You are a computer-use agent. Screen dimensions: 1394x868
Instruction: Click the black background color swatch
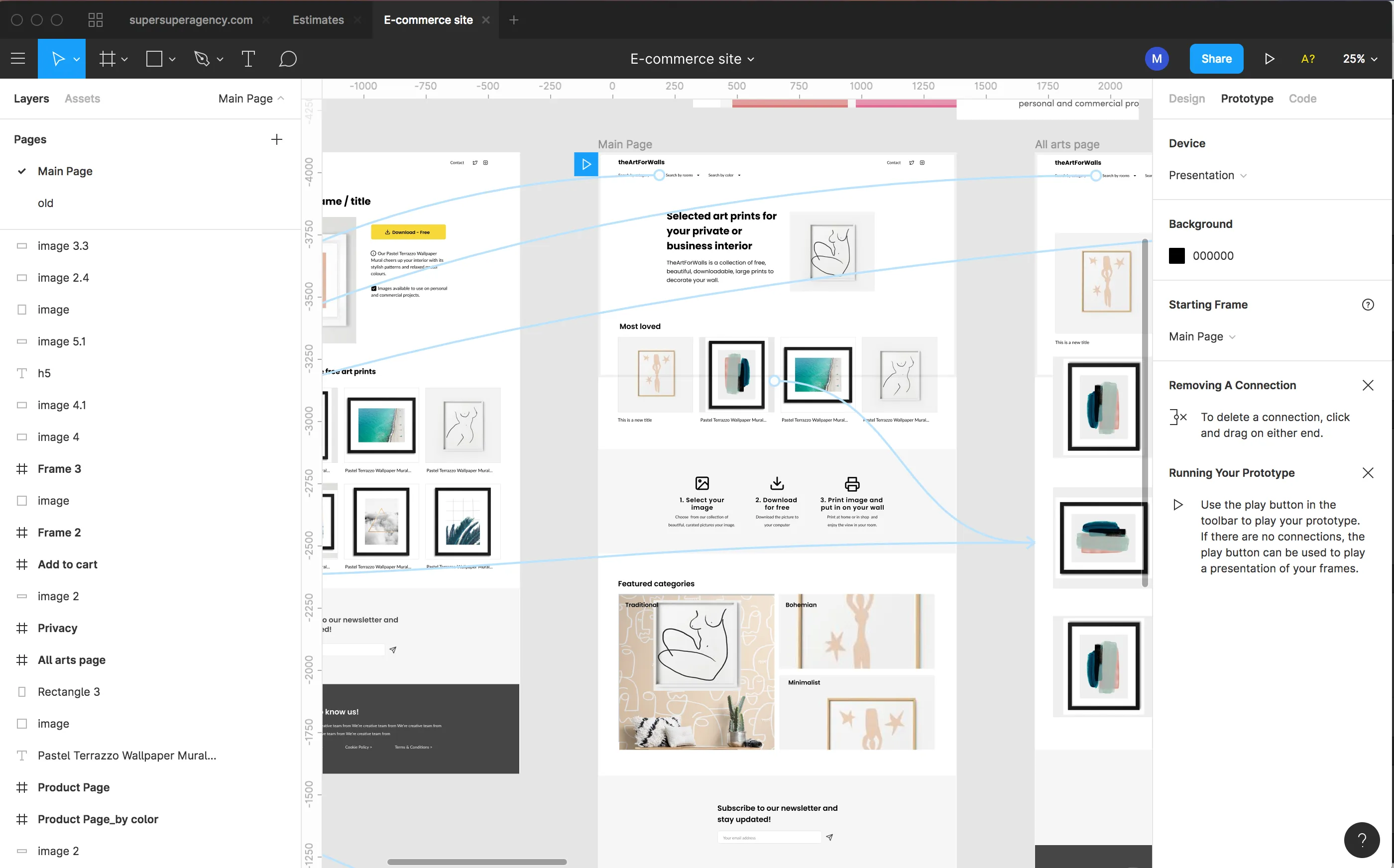[x=1176, y=256]
